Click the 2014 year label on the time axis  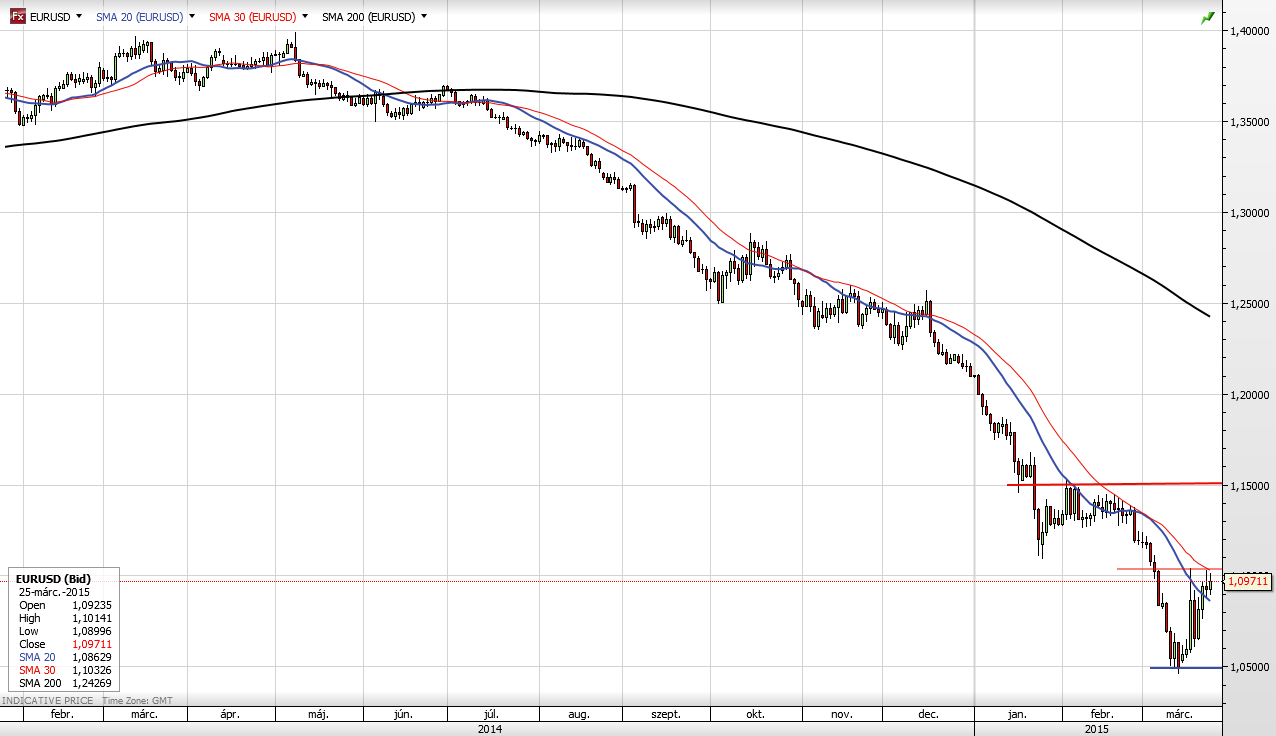(x=490, y=730)
